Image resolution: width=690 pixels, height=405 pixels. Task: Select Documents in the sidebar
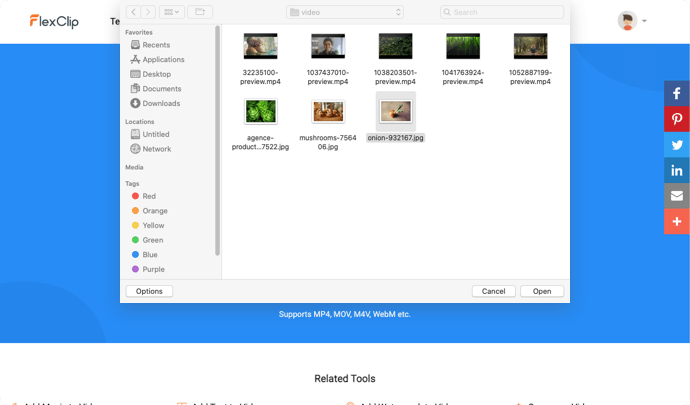pos(161,89)
